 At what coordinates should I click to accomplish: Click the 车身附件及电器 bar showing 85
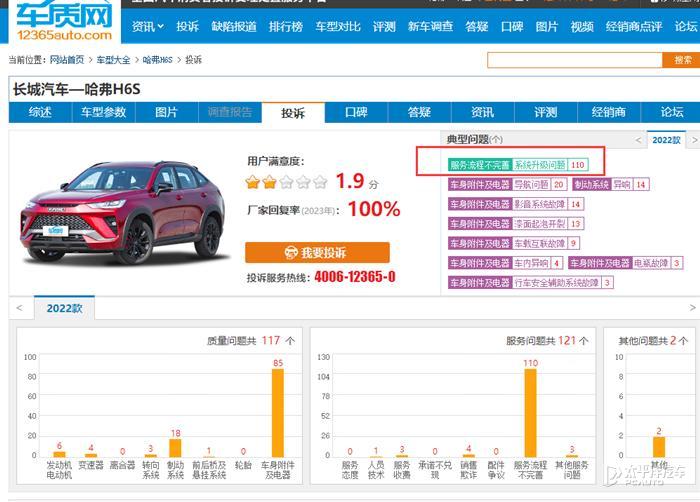click(278, 413)
